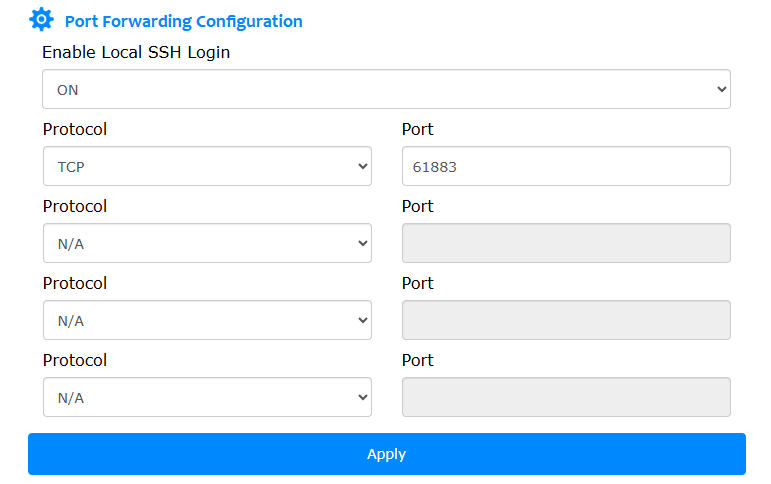This screenshot has width=771, height=484.
Task: Click the disabled port field in the last row
Action: pyautogui.click(x=566, y=397)
